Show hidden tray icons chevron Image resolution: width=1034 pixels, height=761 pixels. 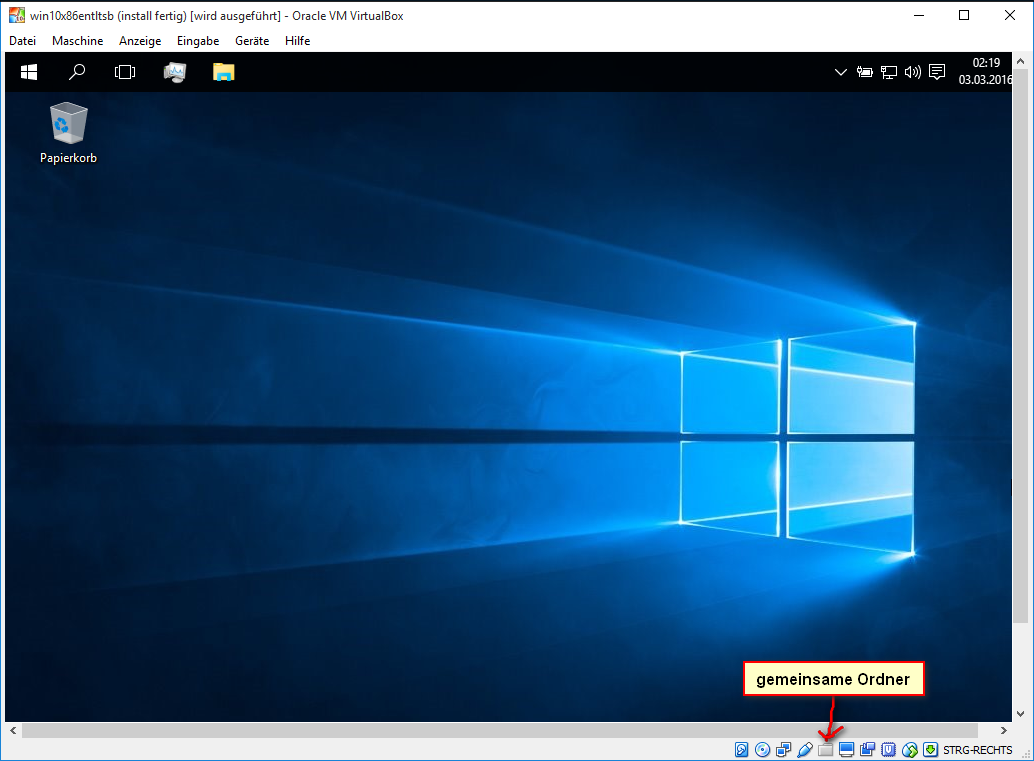pos(840,72)
